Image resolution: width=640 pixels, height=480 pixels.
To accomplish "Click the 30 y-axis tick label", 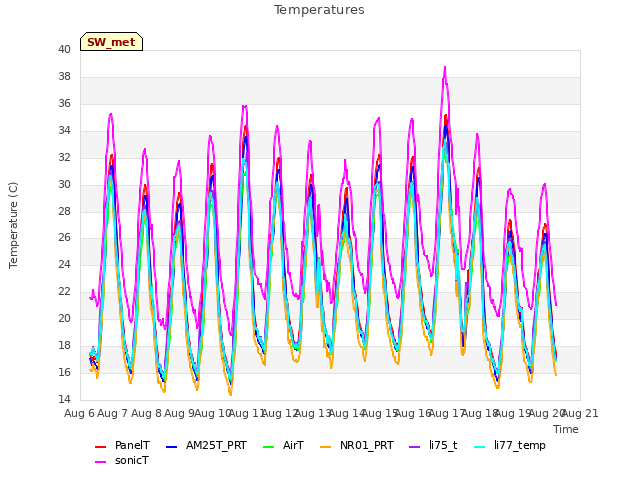I will coord(64,184).
